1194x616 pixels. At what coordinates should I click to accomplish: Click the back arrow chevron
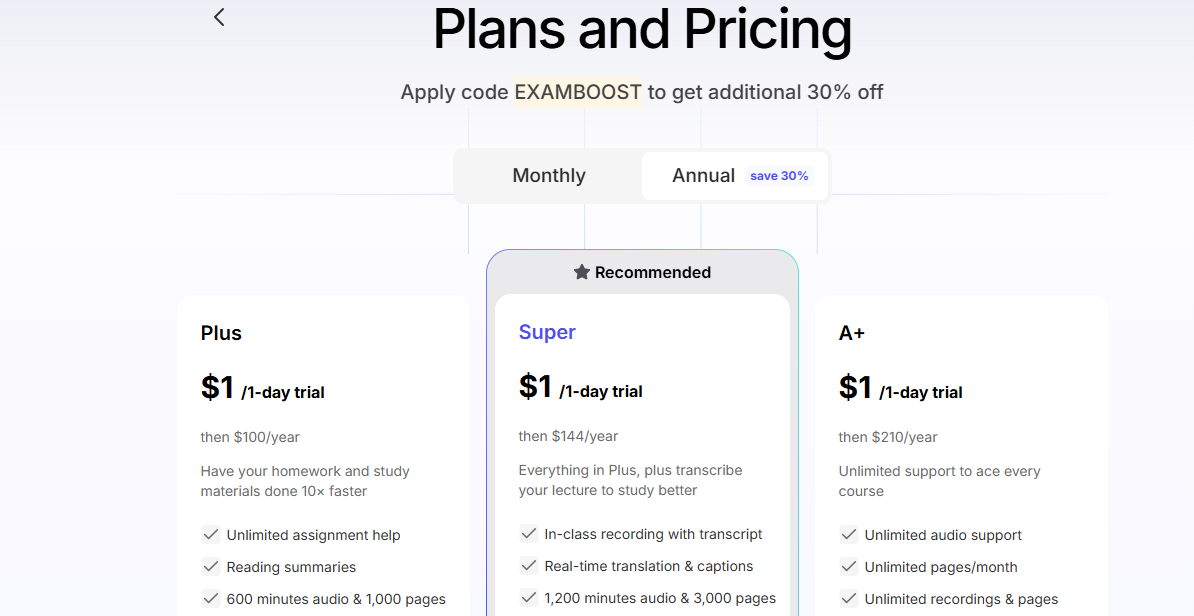tap(219, 17)
